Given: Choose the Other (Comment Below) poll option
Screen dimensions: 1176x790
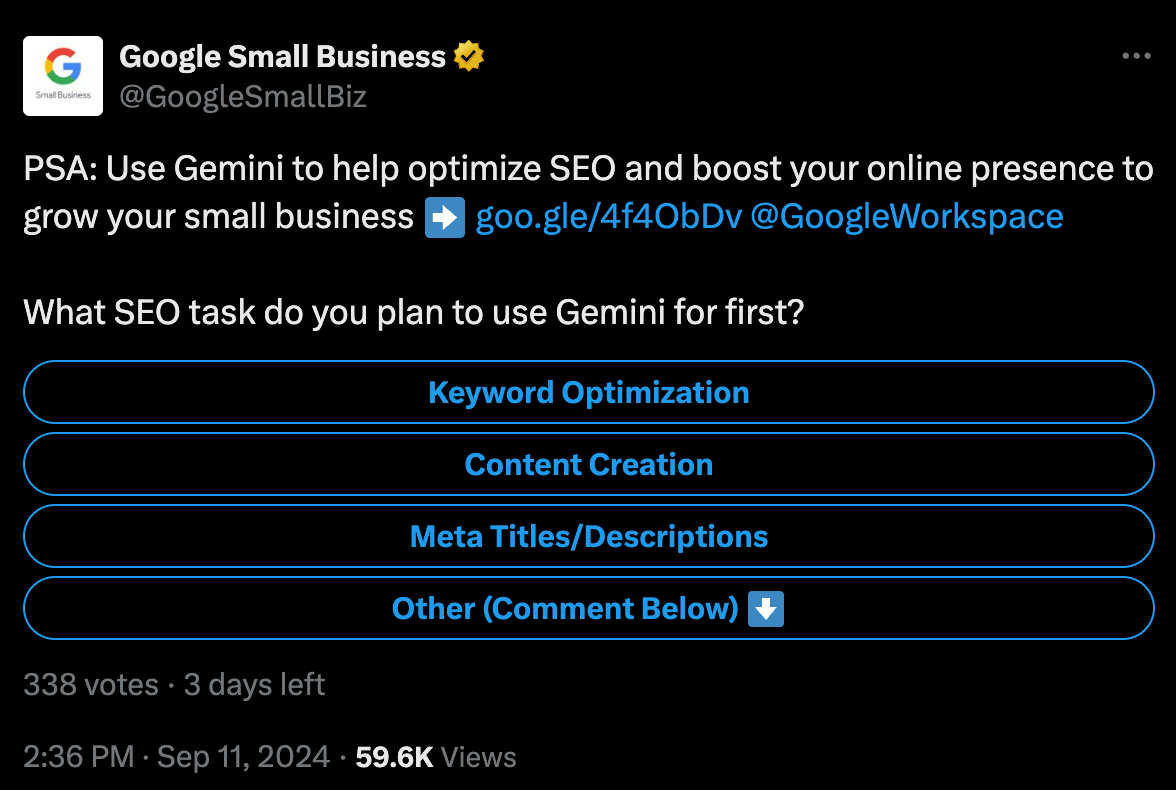Looking at the screenshot, I should coord(588,608).
